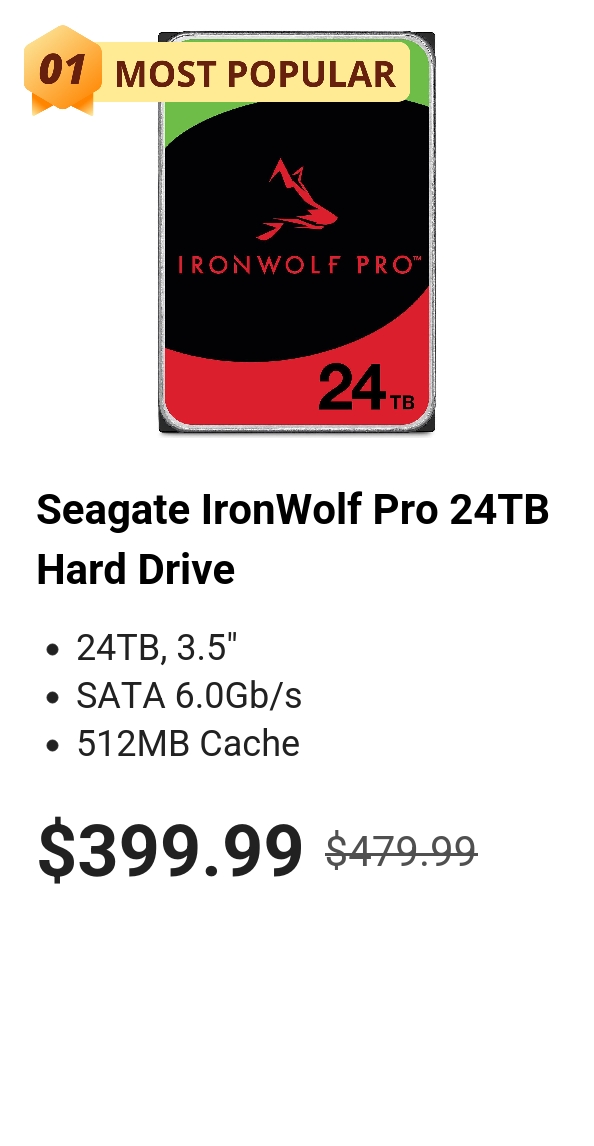Click the orange 01 rank badge
Image resolution: width=594 pixels, height=1146 pixels.
click(x=63, y=69)
